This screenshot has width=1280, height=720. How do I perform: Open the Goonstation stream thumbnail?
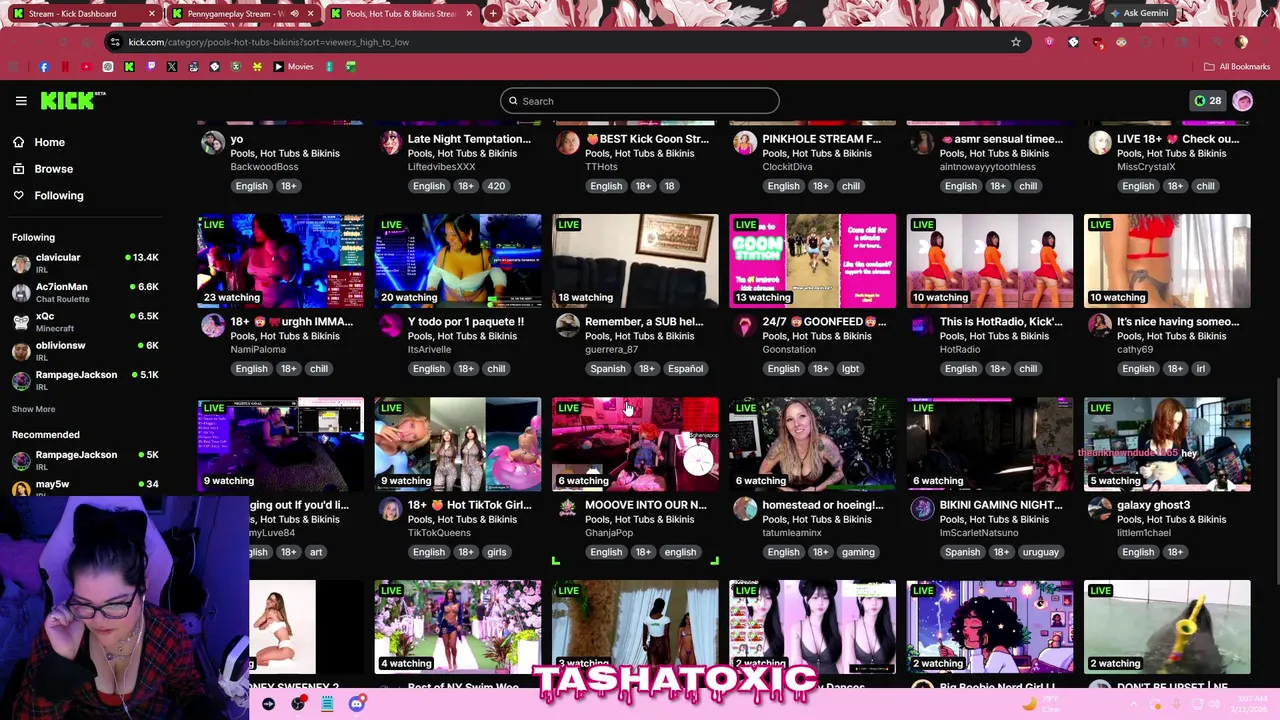813,260
